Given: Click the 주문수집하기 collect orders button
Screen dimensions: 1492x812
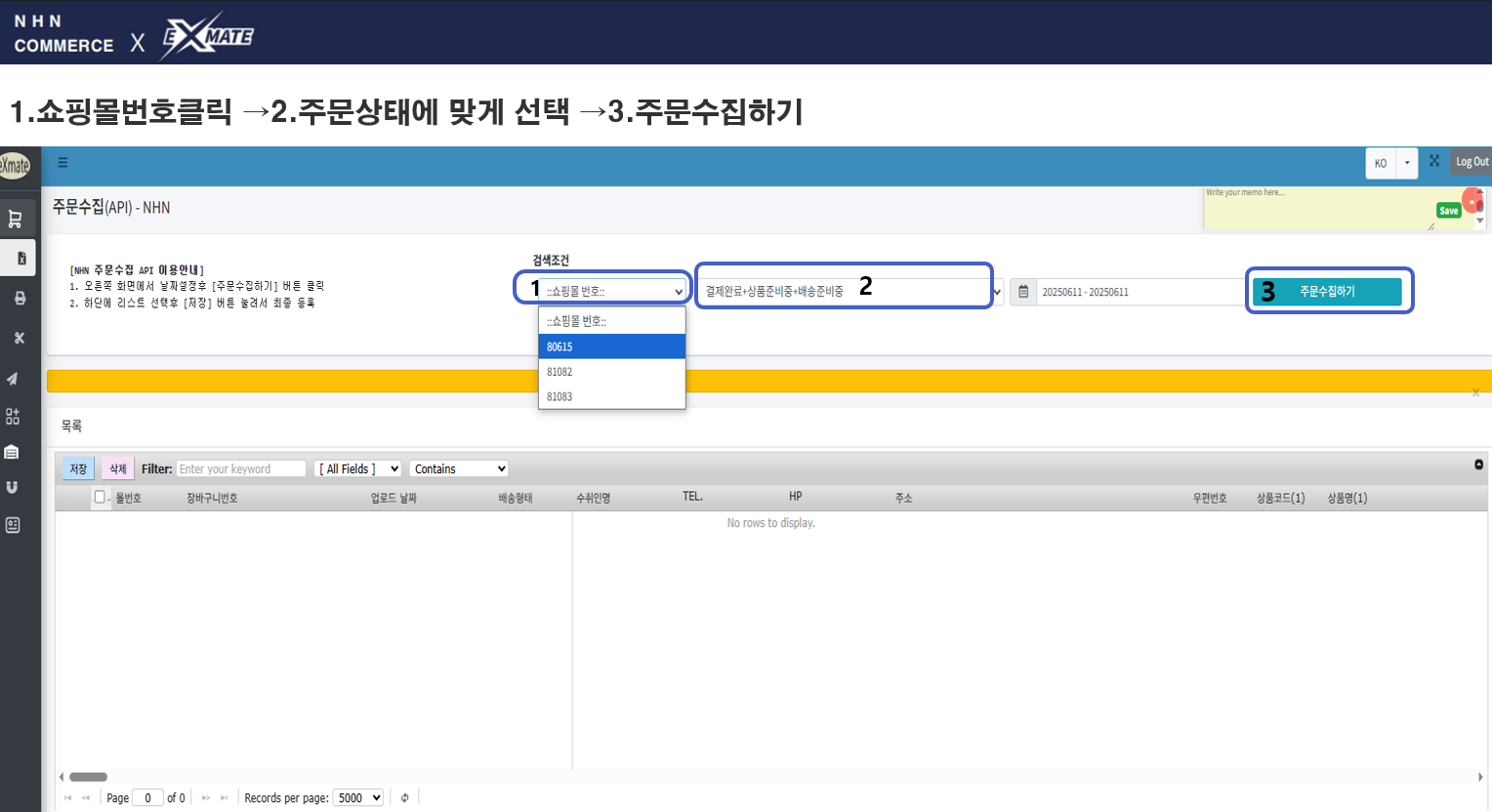Looking at the screenshot, I should 1327,292.
